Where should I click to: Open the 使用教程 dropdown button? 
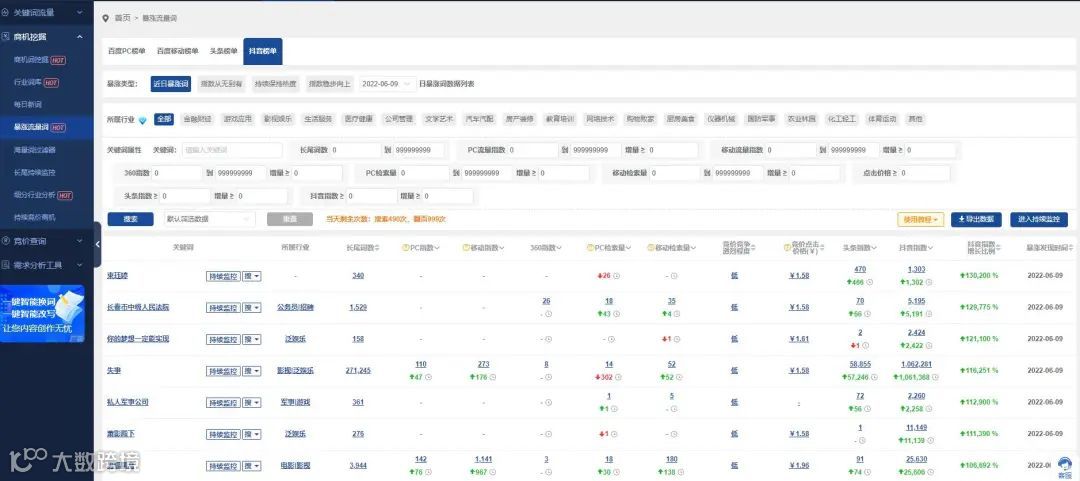[920, 219]
